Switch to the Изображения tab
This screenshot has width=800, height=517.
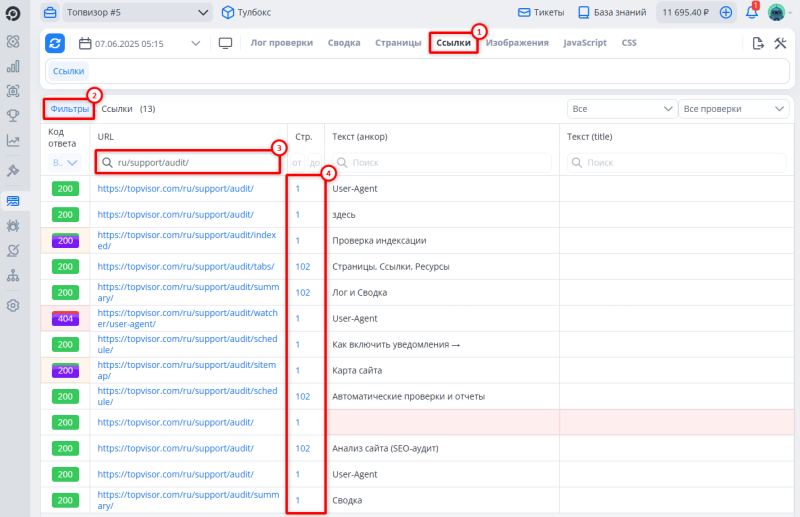point(517,43)
